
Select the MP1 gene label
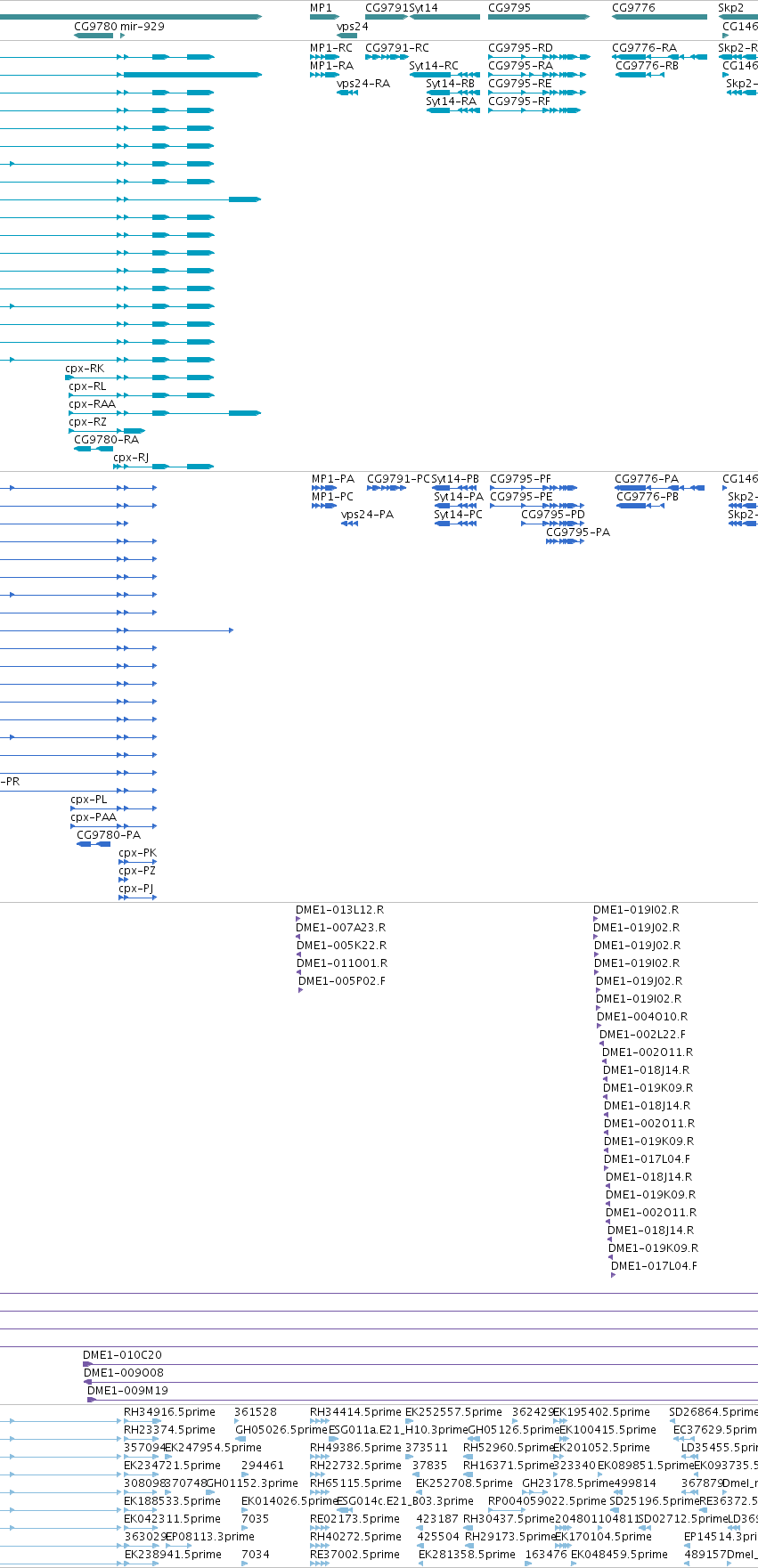click(321, 7)
